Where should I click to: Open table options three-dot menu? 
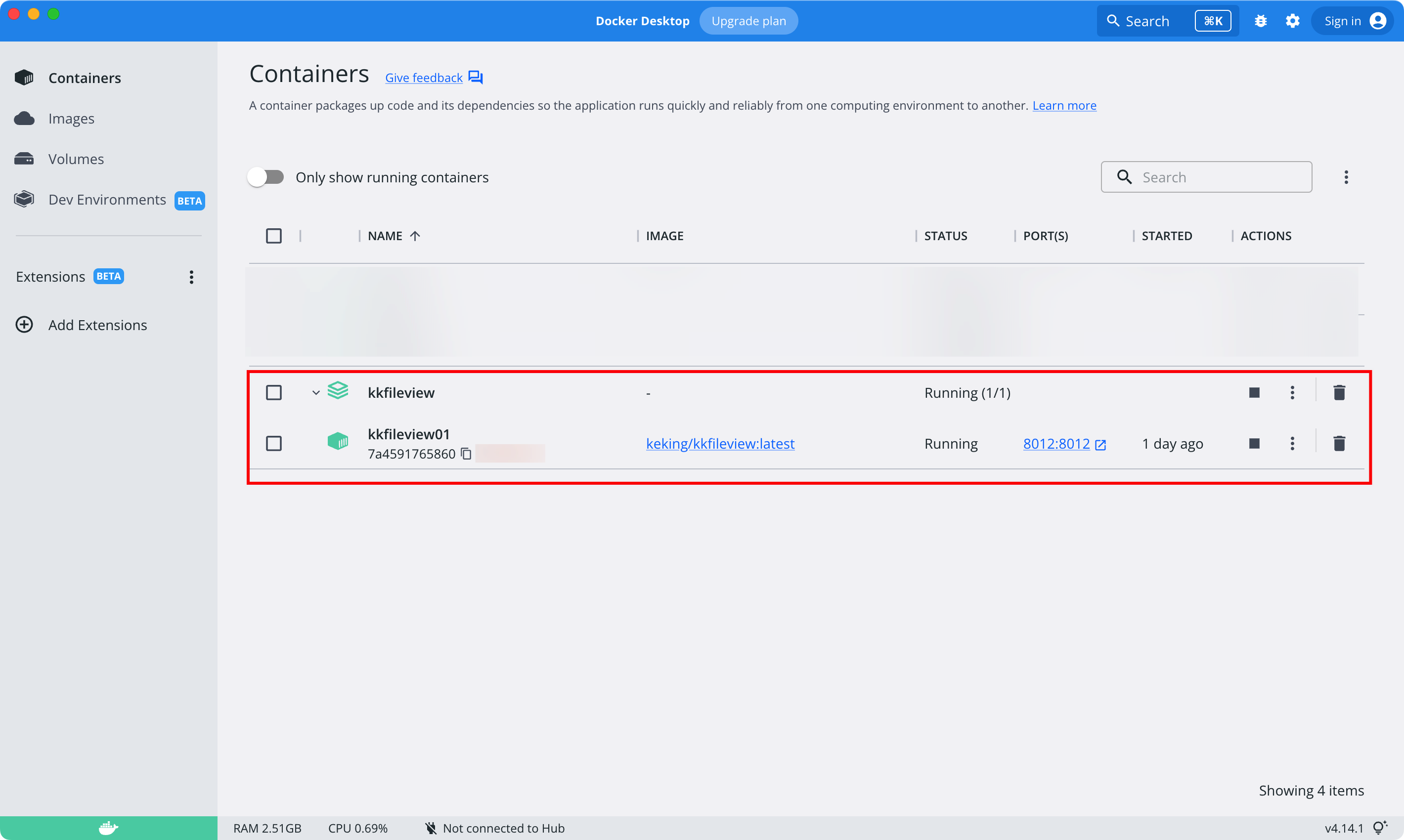[x=1346, y=177]
